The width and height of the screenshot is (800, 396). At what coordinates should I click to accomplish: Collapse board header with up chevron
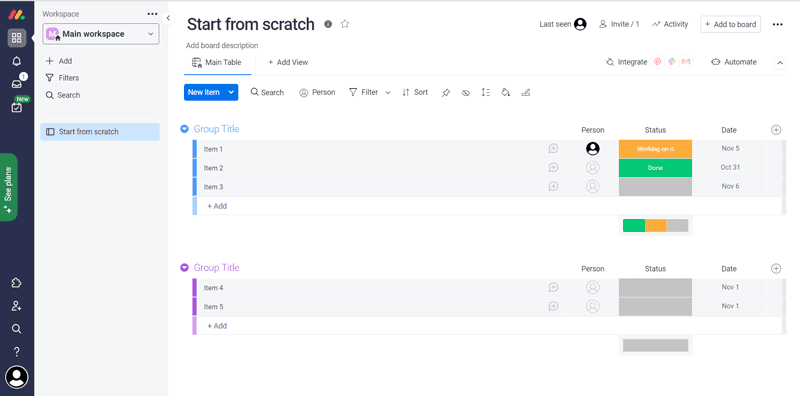pyautogui.click(x=780, y=63)
